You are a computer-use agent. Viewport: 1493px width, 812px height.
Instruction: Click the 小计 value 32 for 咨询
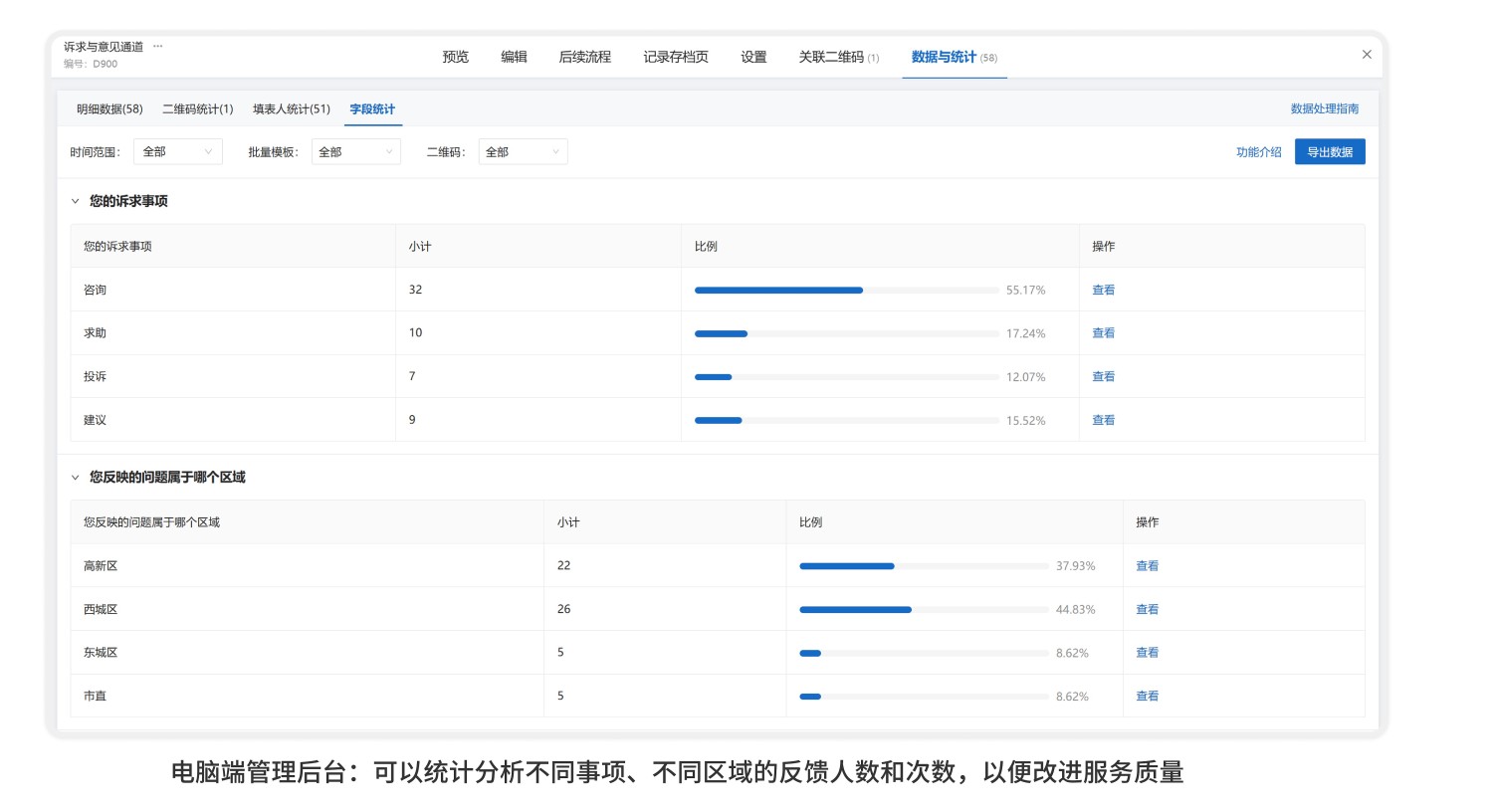coord(415,290)
